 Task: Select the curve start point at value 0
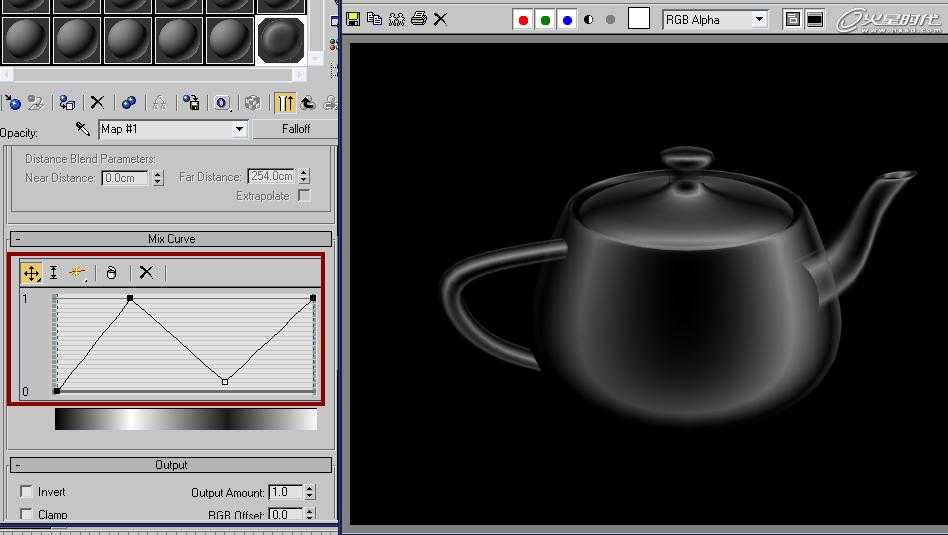pyautogui.click(x=57, y=391)
